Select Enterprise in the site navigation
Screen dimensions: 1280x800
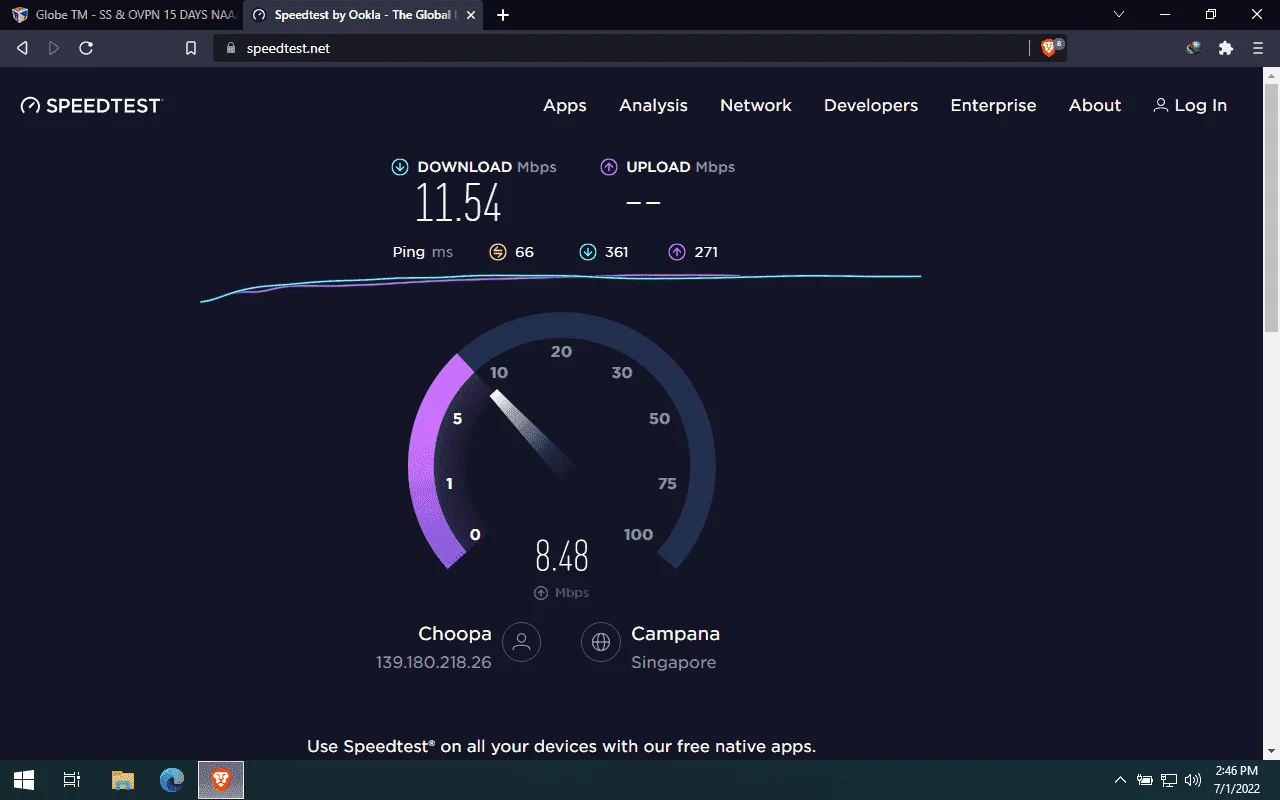click(x=993, y=105)
